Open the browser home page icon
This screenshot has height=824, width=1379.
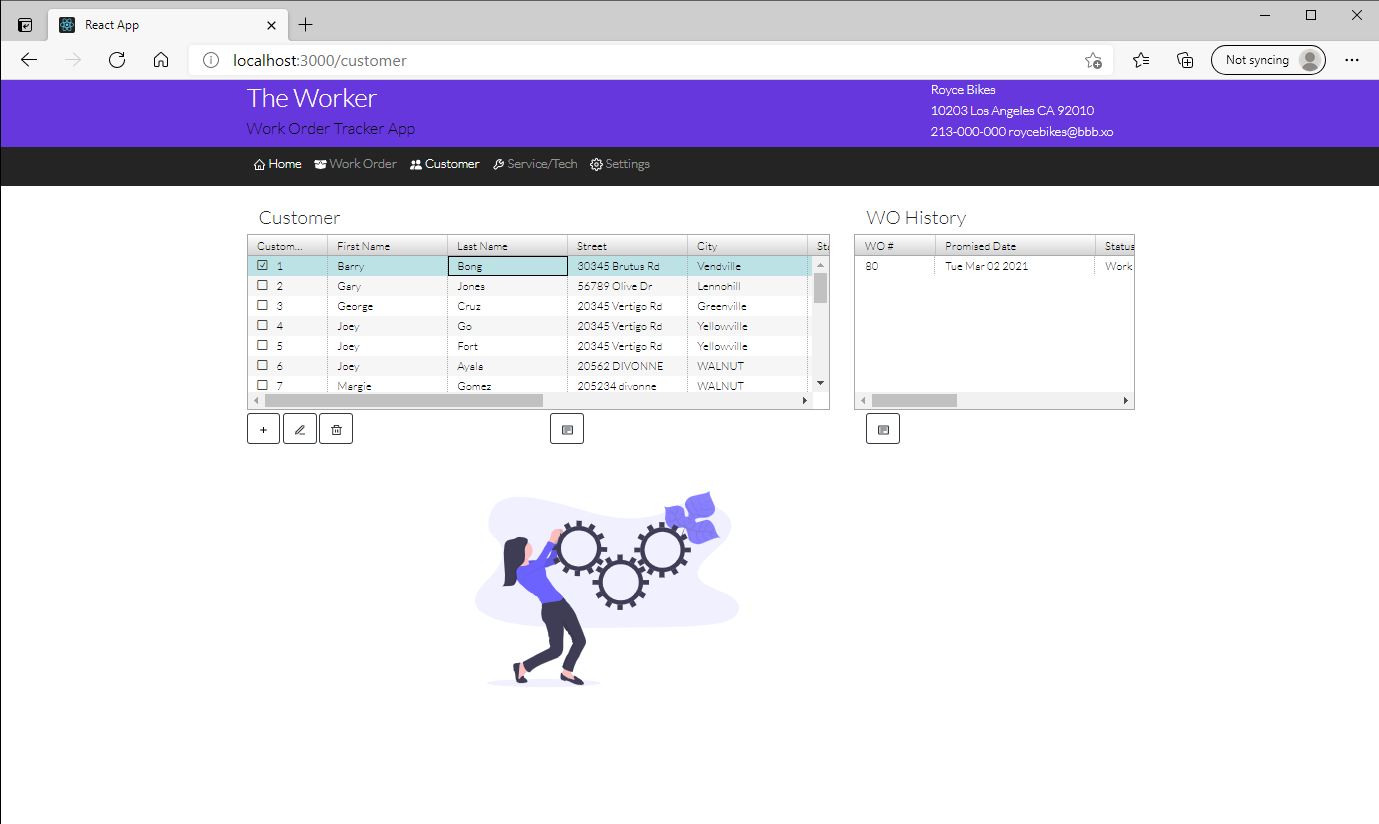coord(161,60)
